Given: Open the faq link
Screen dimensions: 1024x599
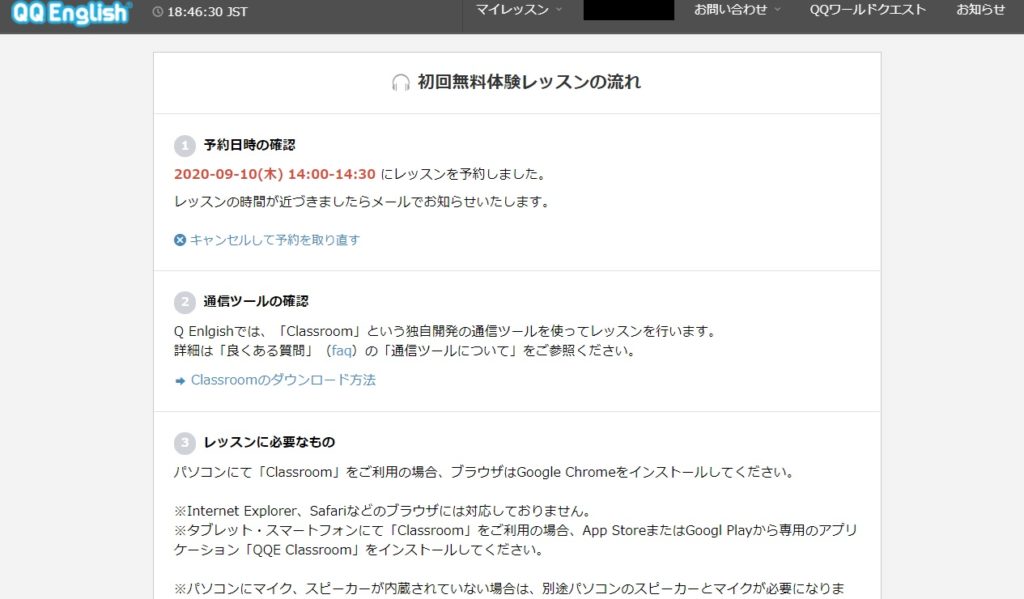Looking at the screenshot, I should pyautogui.click(x=342, y=351).
